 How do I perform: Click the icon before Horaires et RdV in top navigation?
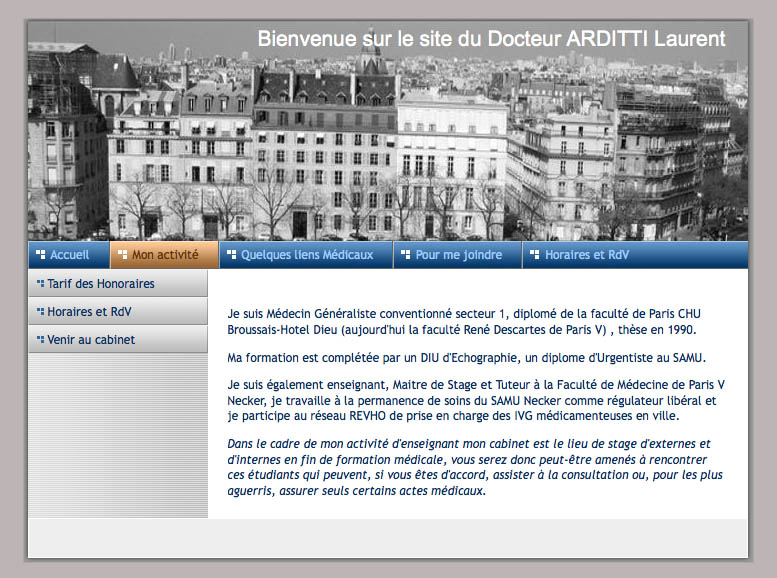pos(535,255)
